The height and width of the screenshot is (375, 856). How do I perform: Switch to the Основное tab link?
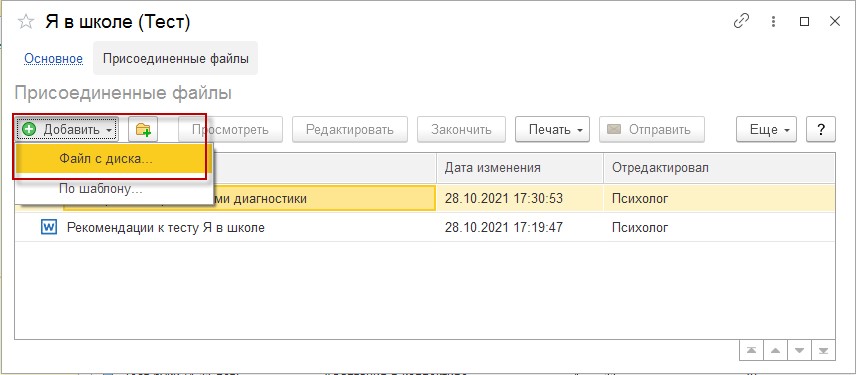click(x=54, y=58)
